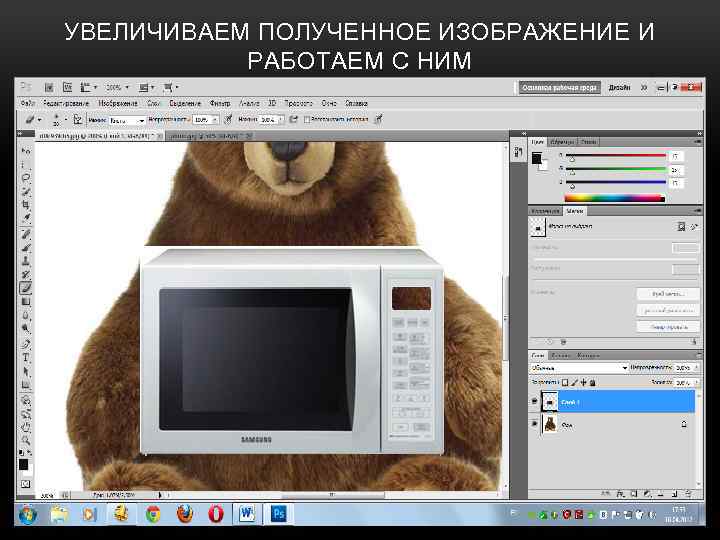Screen dimensions: 720x540
Task: Select the Zoom magnifier tool
Action: tap(26, 441)
